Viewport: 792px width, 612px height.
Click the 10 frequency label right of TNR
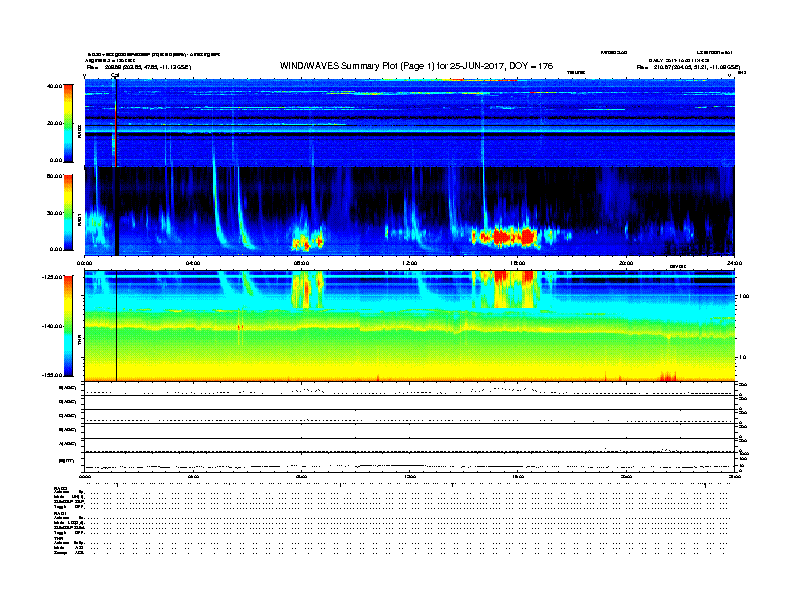coord(742,358)
